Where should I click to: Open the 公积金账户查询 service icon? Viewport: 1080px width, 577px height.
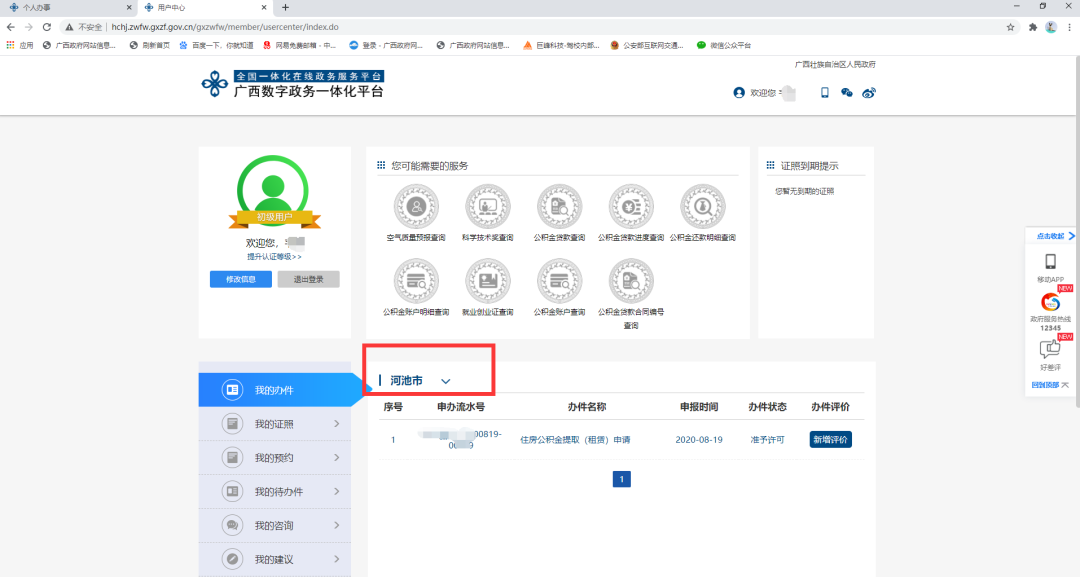click(559, 281)
